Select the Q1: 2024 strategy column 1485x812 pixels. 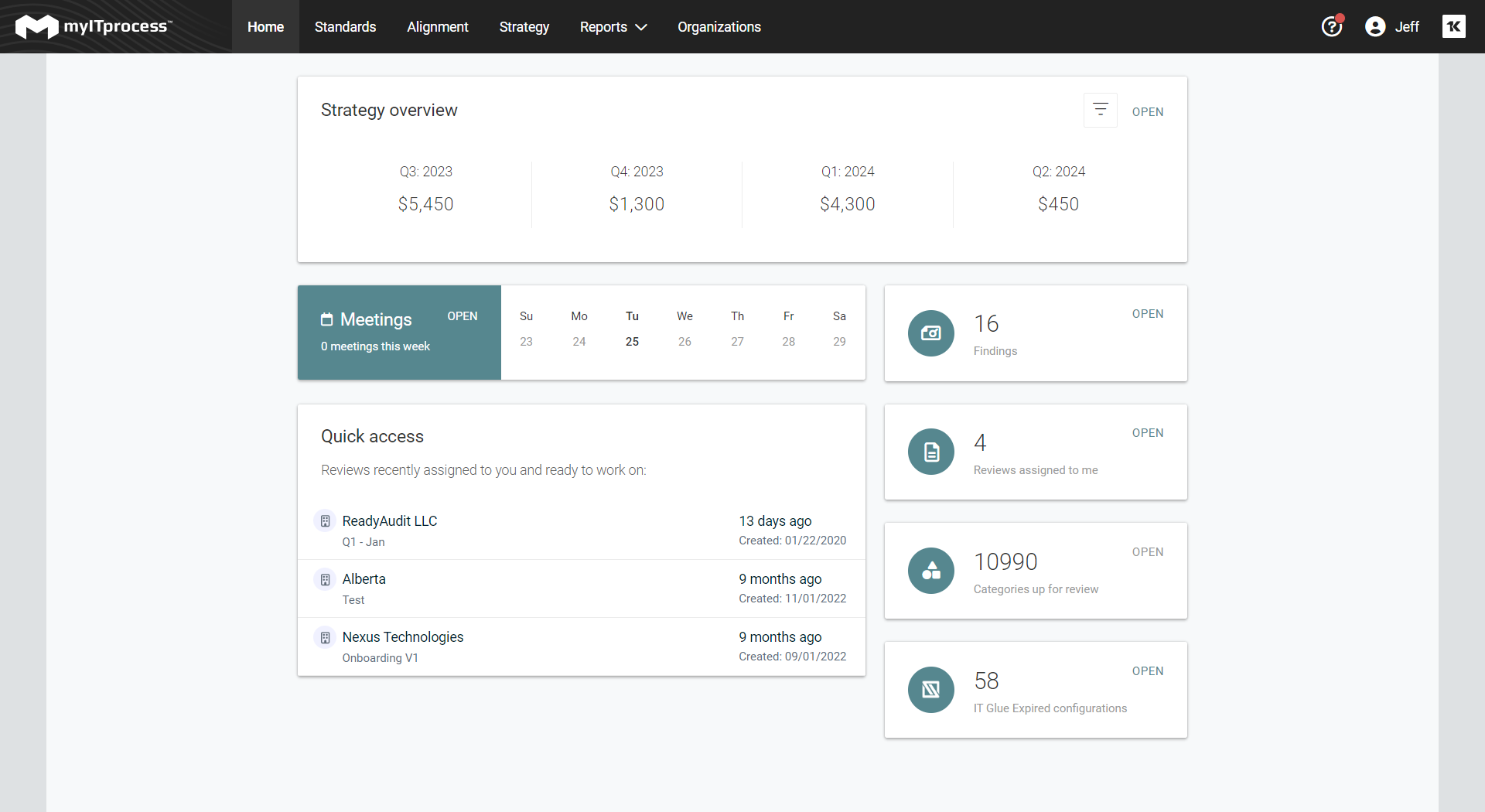pyautogui.click(x=848, y=188)
